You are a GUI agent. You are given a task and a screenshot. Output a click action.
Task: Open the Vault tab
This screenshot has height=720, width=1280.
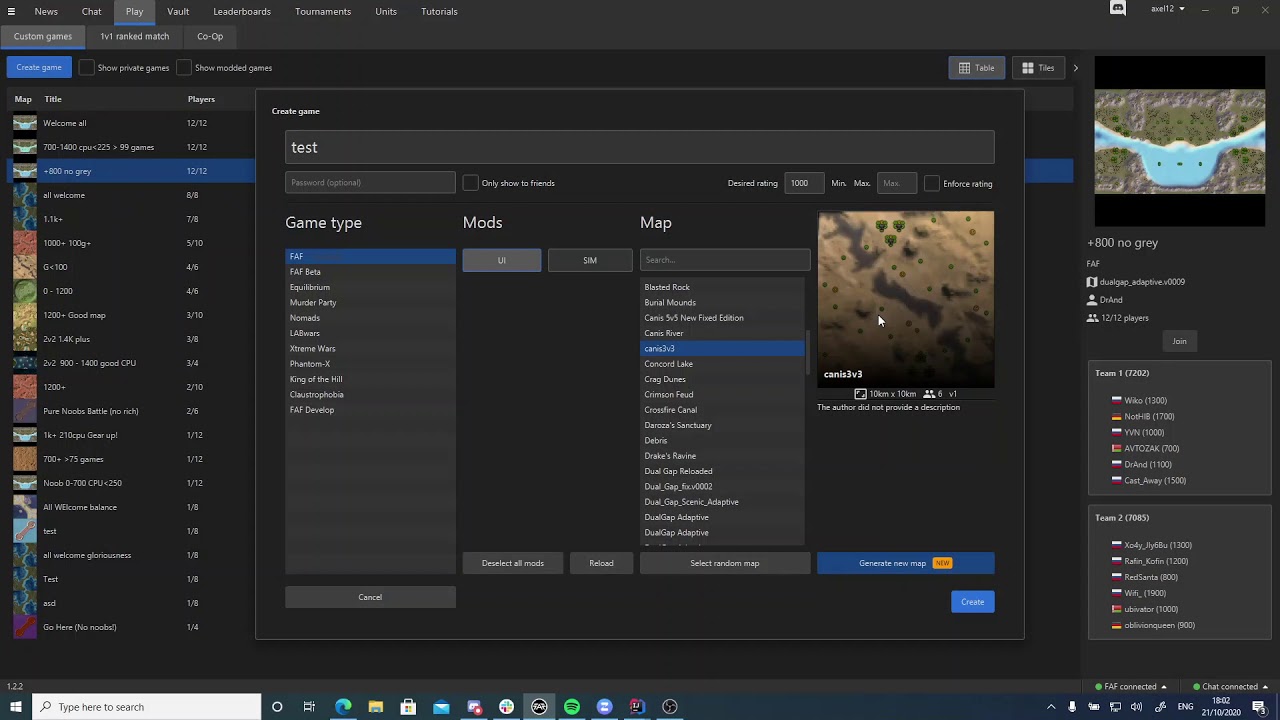pos(178,12)
